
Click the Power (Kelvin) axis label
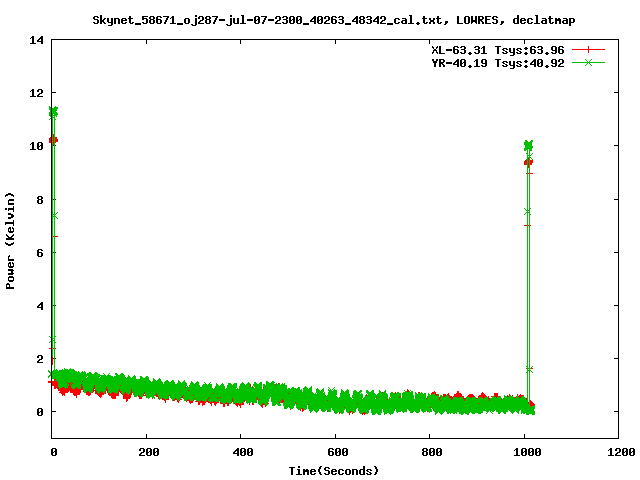10,241
